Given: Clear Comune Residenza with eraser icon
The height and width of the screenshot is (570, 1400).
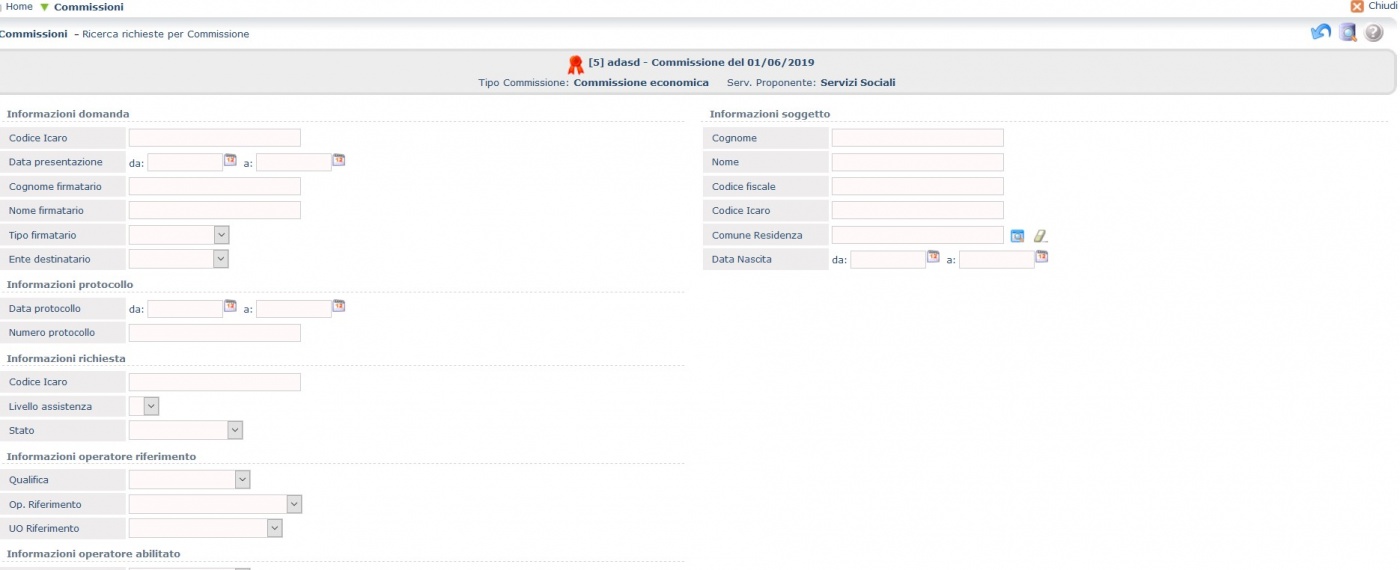Looking at the screenshot, I should tap(1040, 236).
